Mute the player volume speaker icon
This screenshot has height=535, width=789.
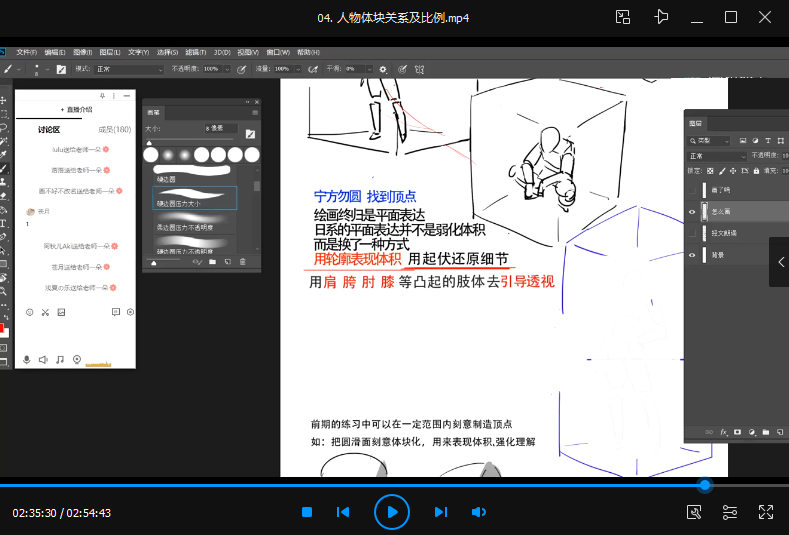[479, 512]
